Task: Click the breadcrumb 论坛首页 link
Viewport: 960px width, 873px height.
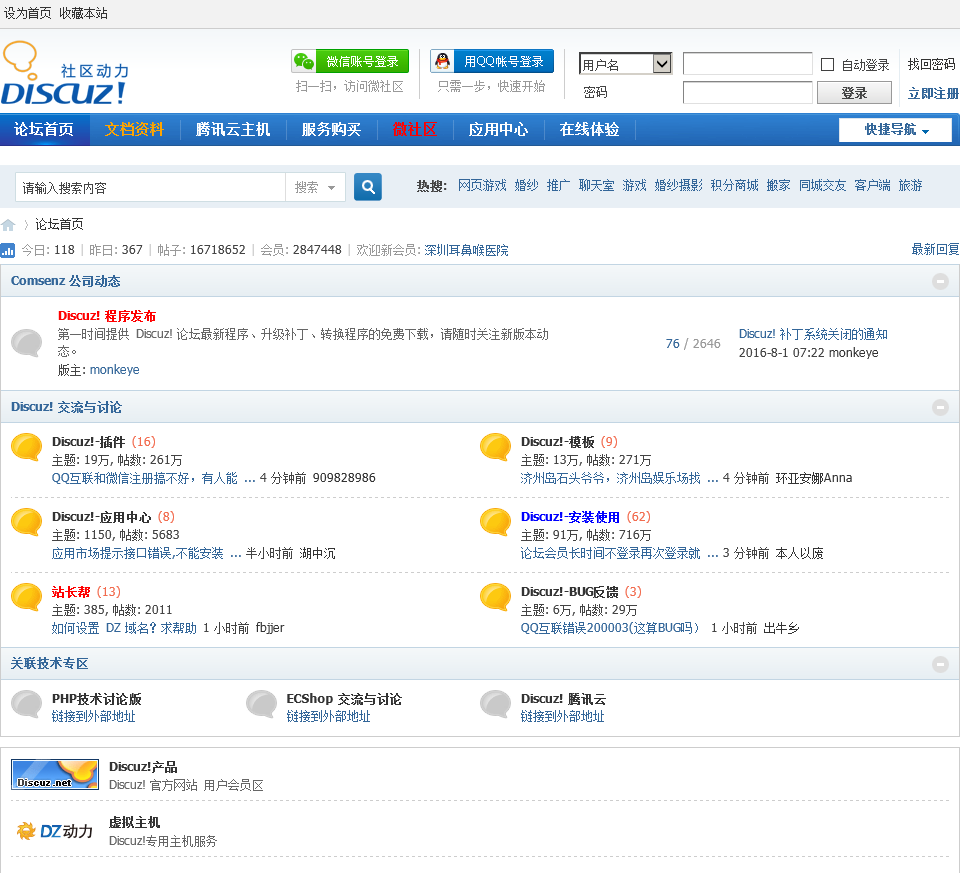Action: point(59,224)
